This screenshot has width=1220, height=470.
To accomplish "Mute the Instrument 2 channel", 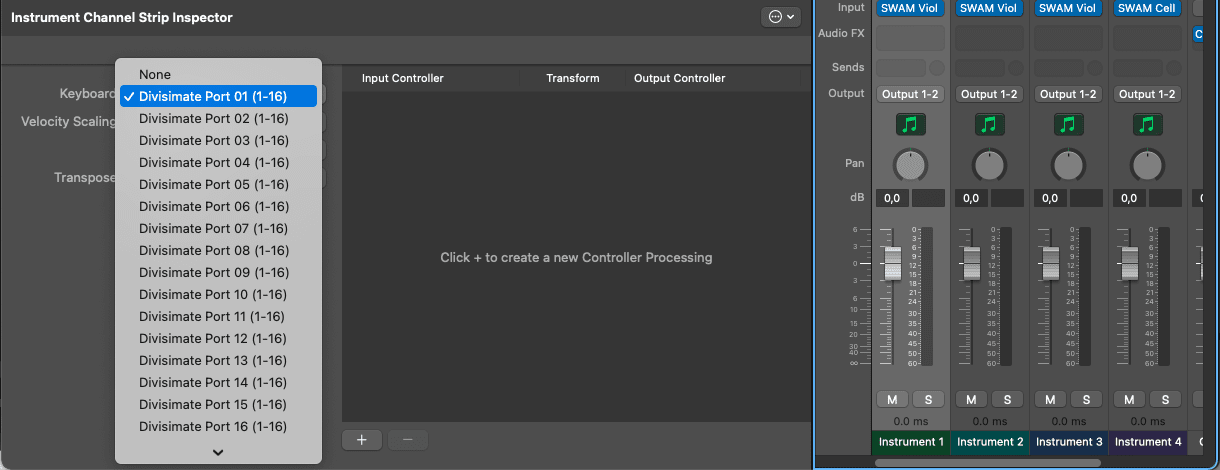I will coord(971,399).
